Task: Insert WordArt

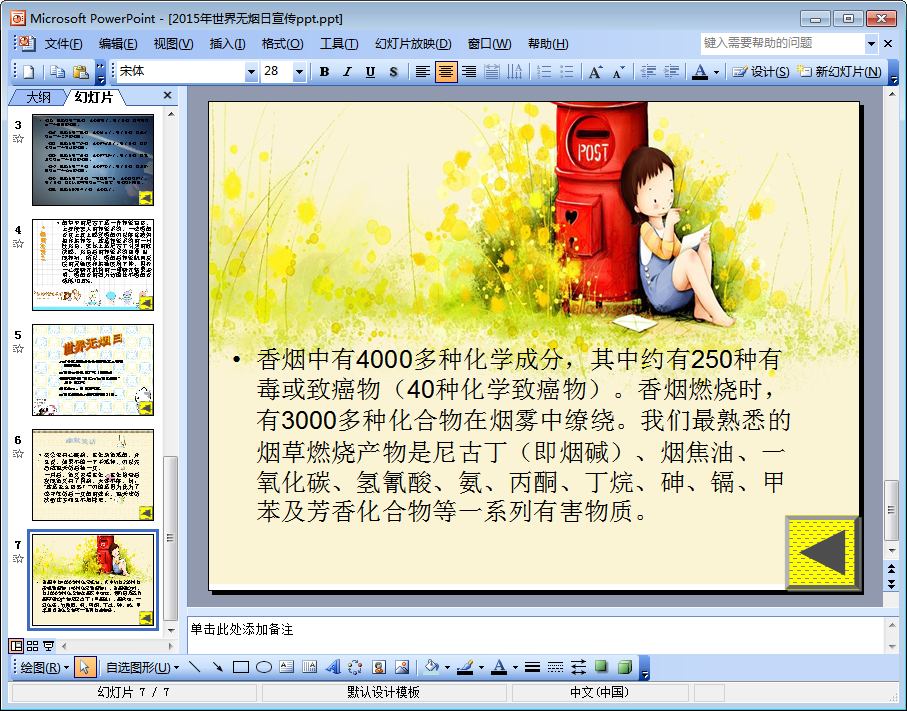Action: (x=333, y=668)
